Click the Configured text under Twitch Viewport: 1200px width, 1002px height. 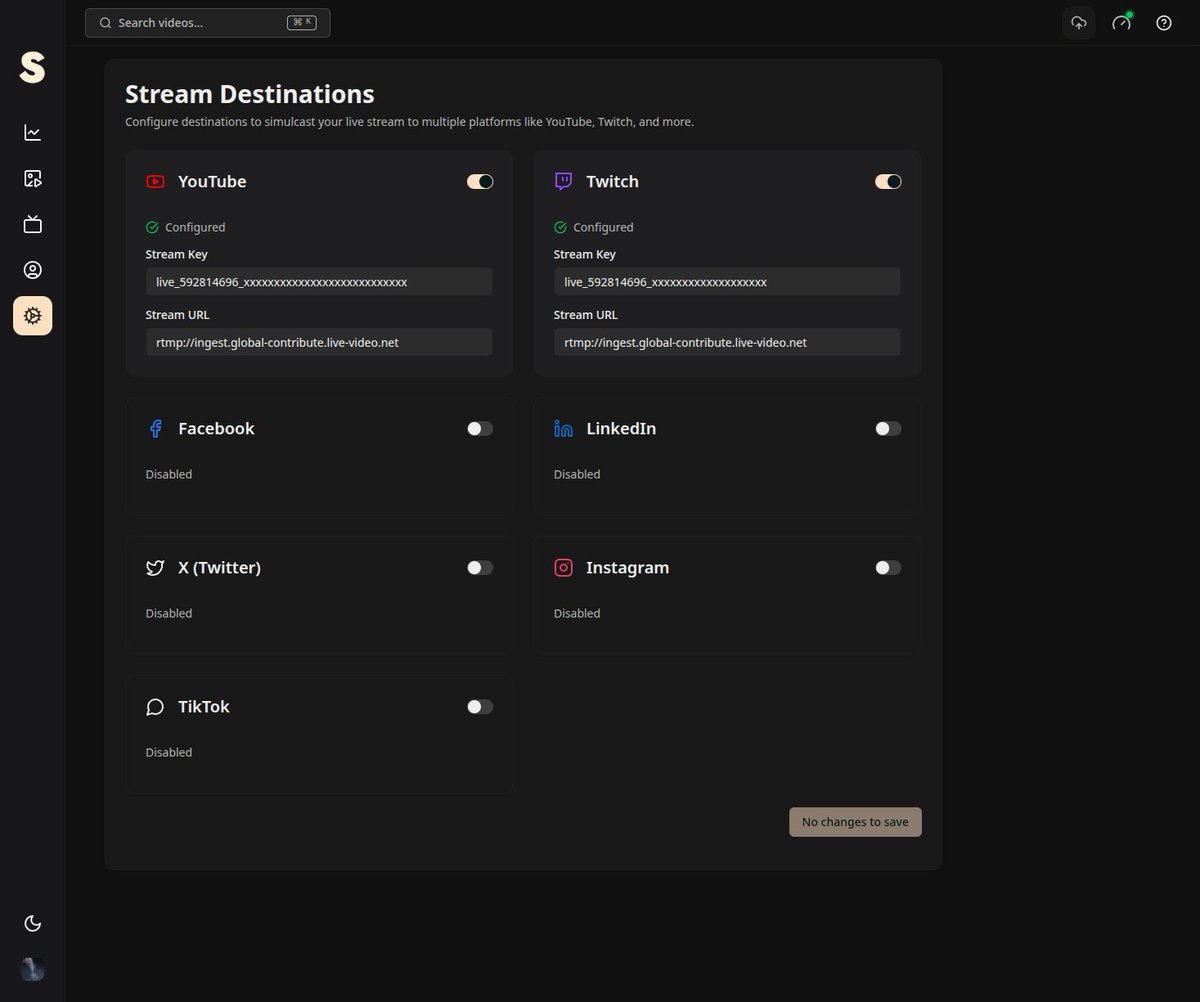pos(603,227)
